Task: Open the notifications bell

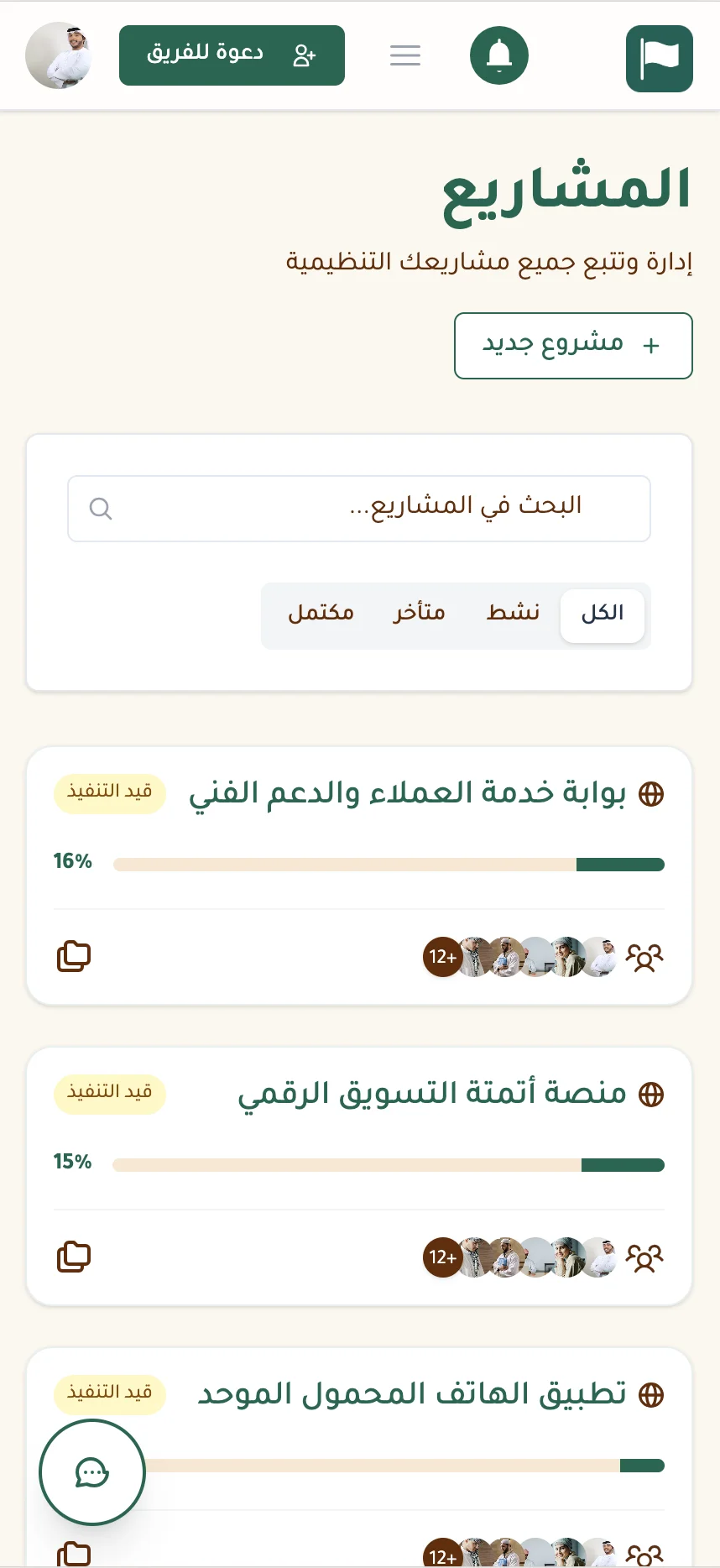Action: pos(499,55)
